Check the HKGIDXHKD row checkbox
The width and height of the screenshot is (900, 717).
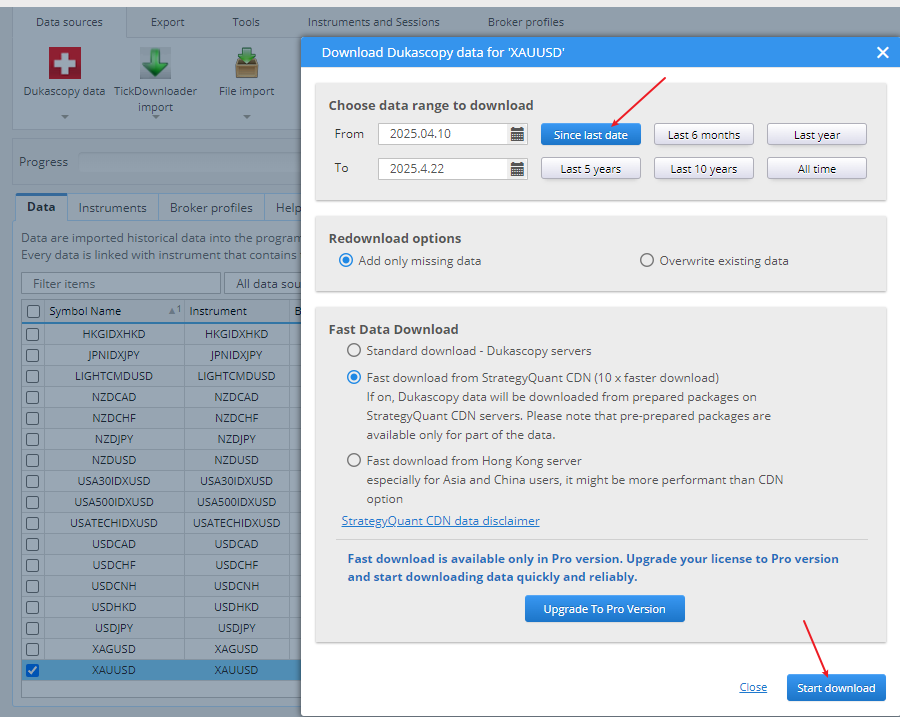click(33, 334)
